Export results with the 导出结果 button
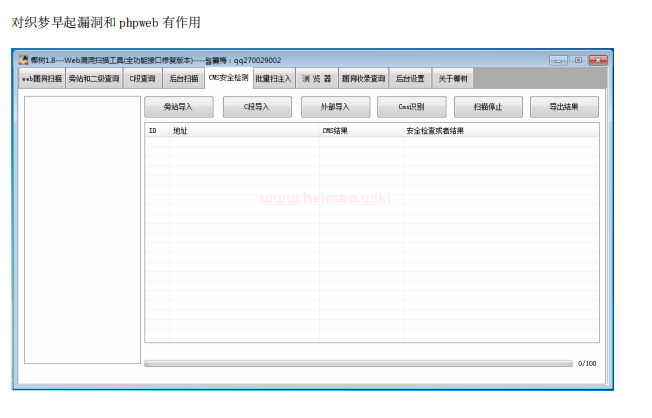The height and width of the screenshot is (418, 652). coord(566,106)
